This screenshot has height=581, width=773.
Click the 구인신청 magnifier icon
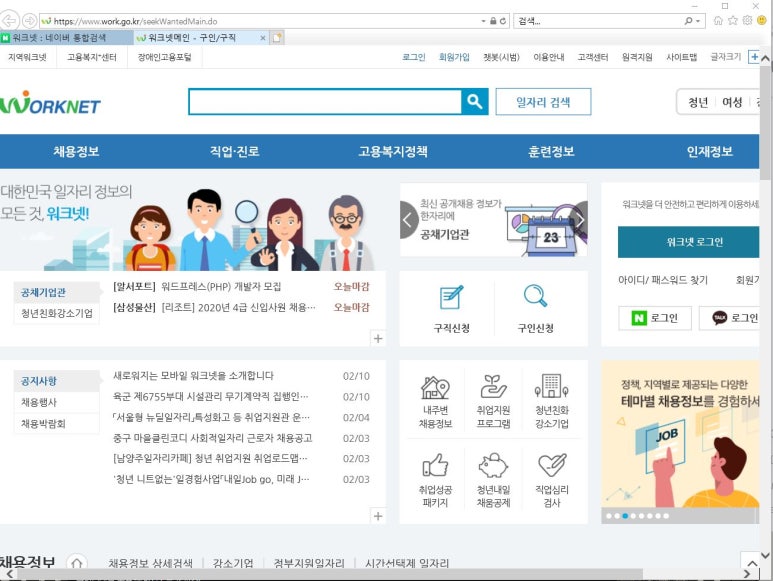[535, 296]
